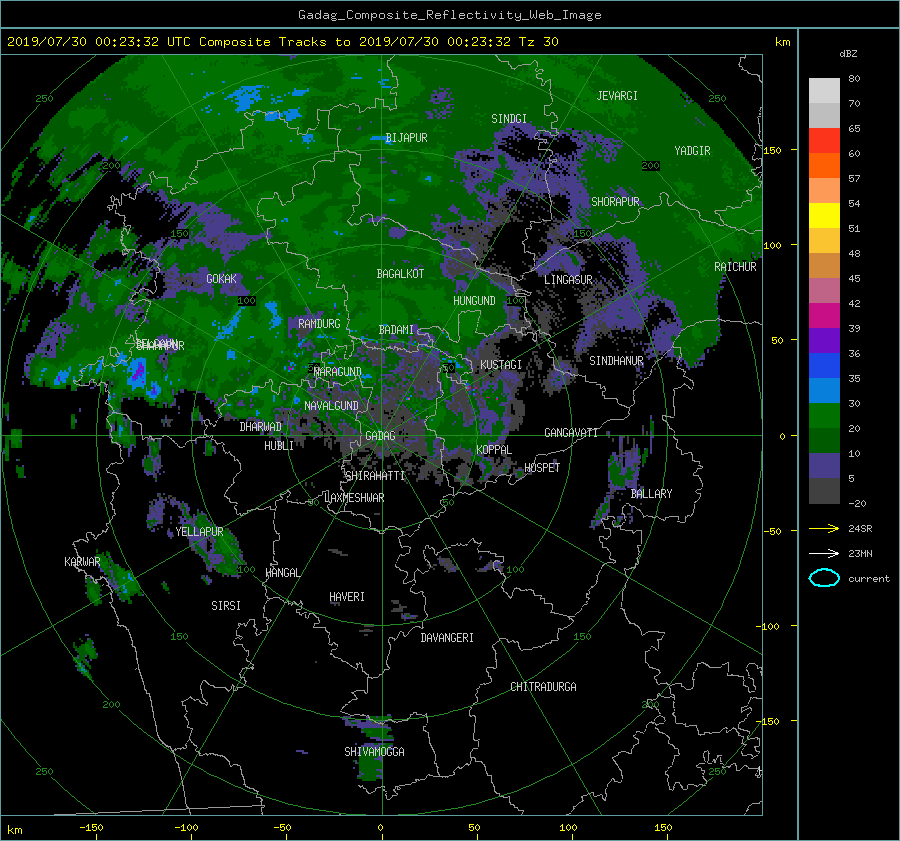Click the HAVERI city label
Viewport: 900px width, 841px height.
347,597
